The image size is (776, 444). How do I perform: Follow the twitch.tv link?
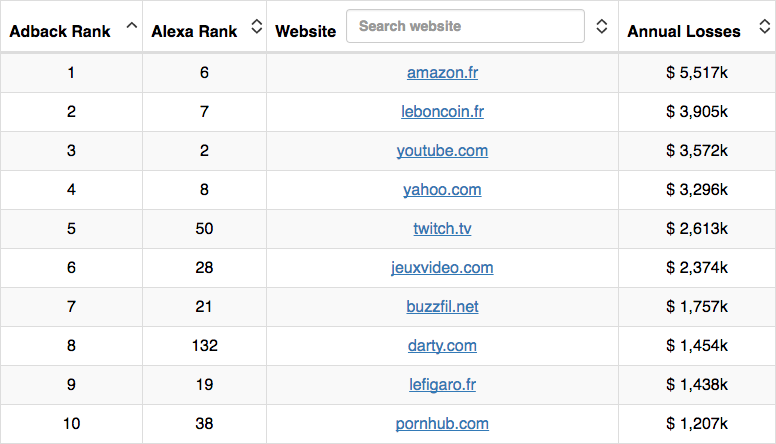442,229
